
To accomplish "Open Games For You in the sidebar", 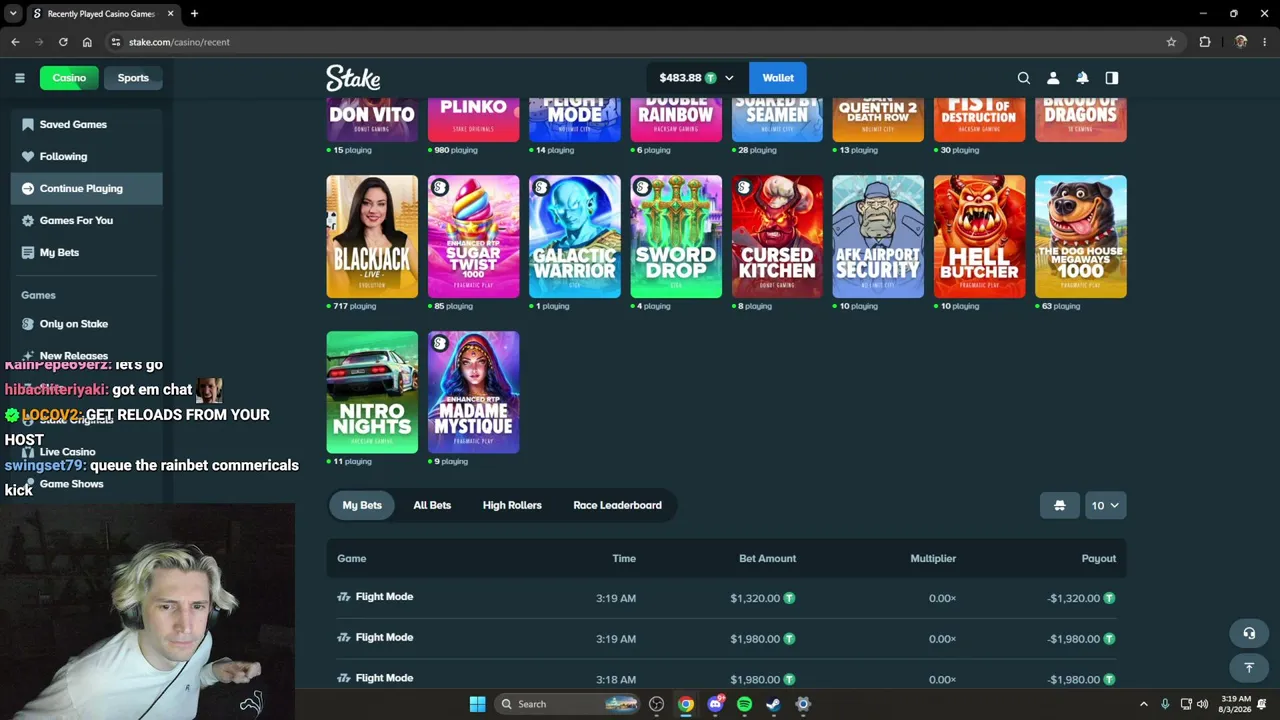I will pyautogui.click(x=87, y=220).
